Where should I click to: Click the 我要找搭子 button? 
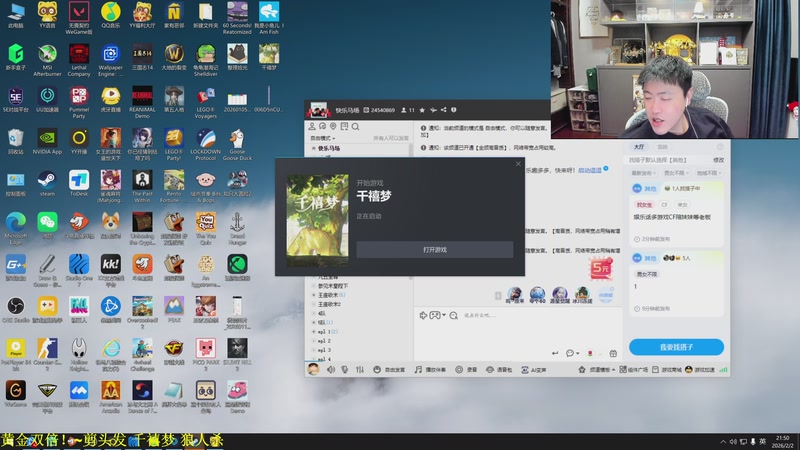tap(676, 347)
